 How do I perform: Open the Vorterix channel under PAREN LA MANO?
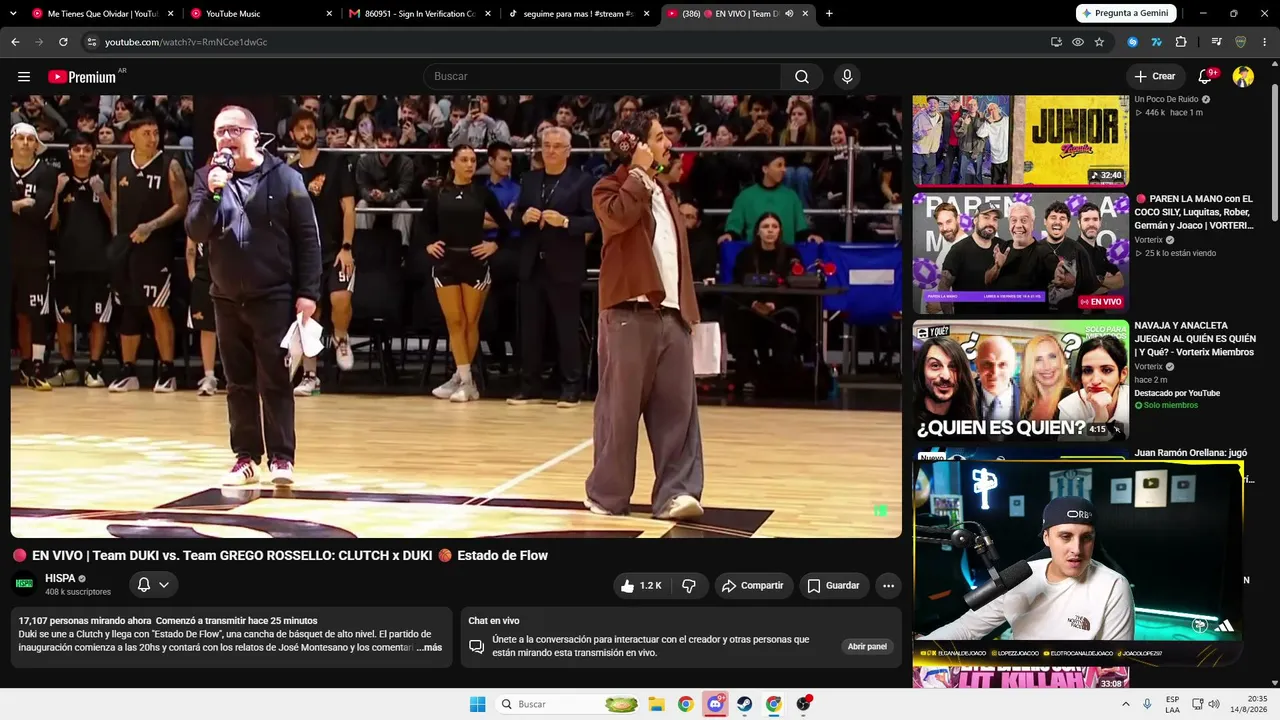[x=1149, y=240]
